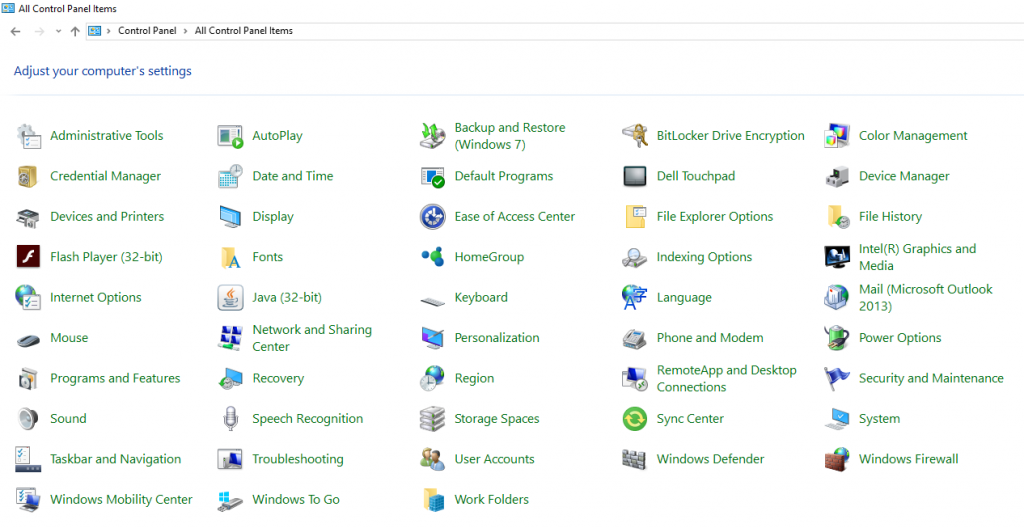Click the Taskbar and Navigation link
The height and width of the screenshot is (528, 1024).
(x=116, y=459)
